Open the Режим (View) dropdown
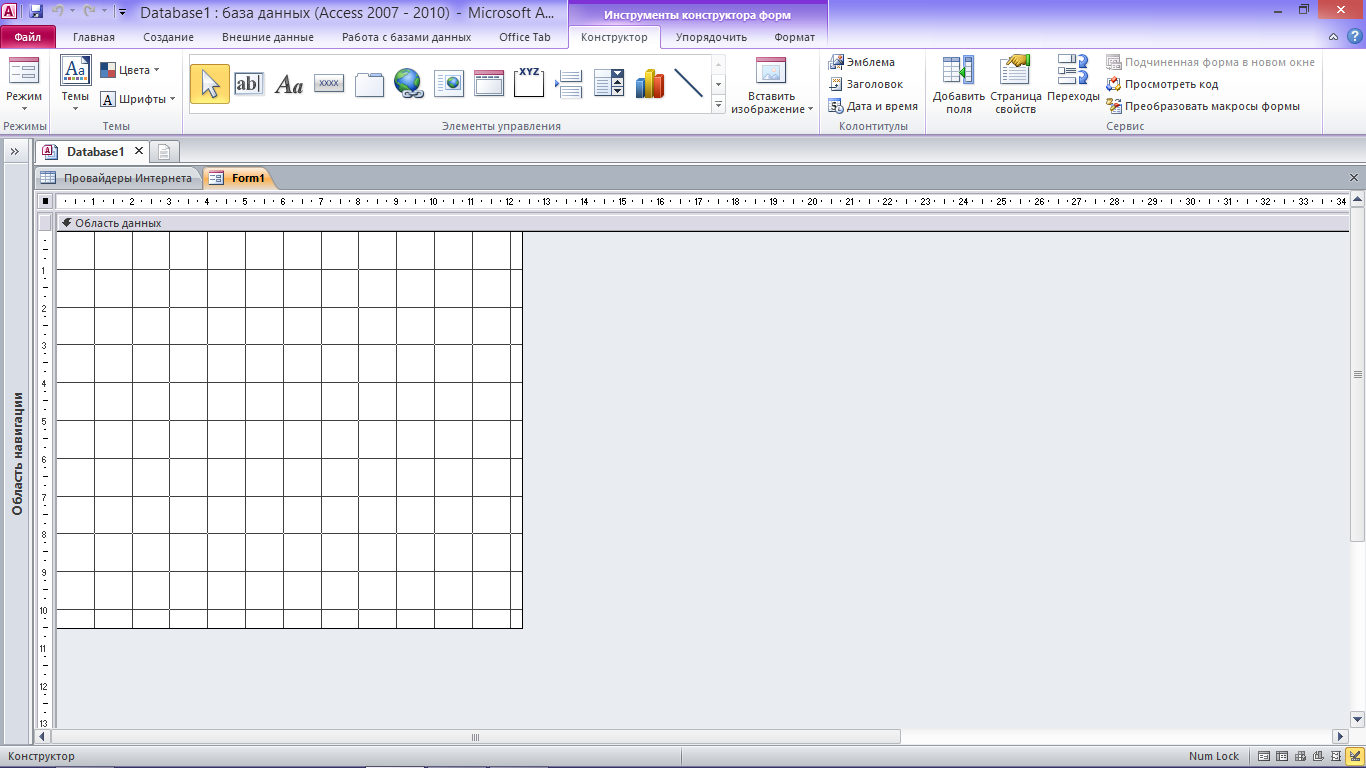Image resolution: width=1366 pixels, height=768 pixels. pyautogui.click(x=23, y=85)
